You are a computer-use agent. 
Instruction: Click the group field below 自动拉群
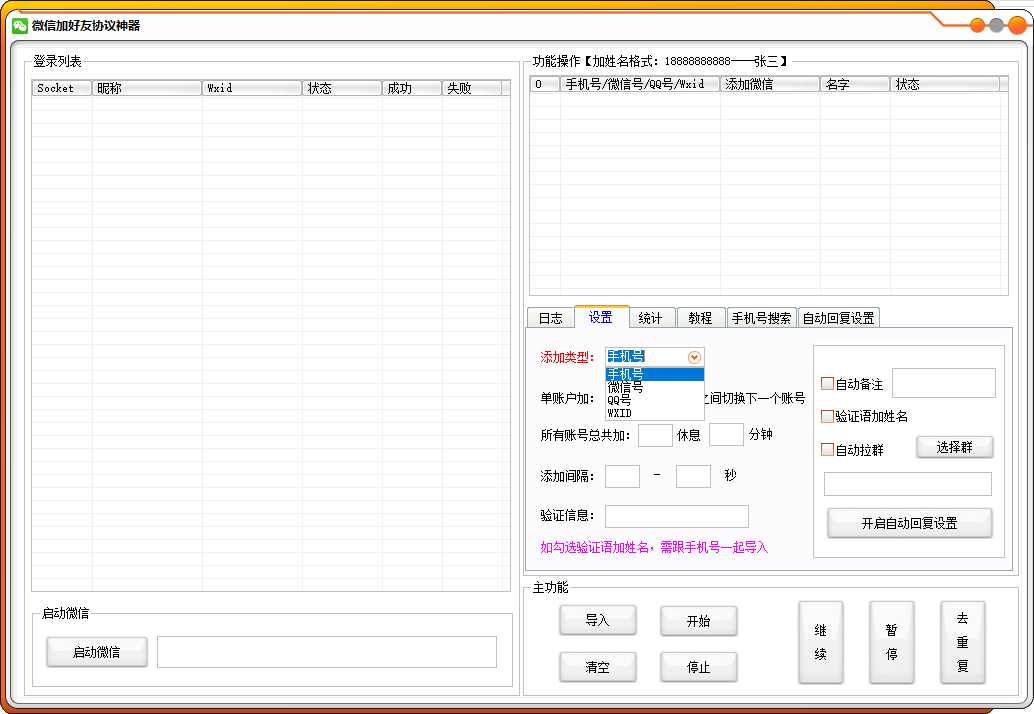coord(907,484)
